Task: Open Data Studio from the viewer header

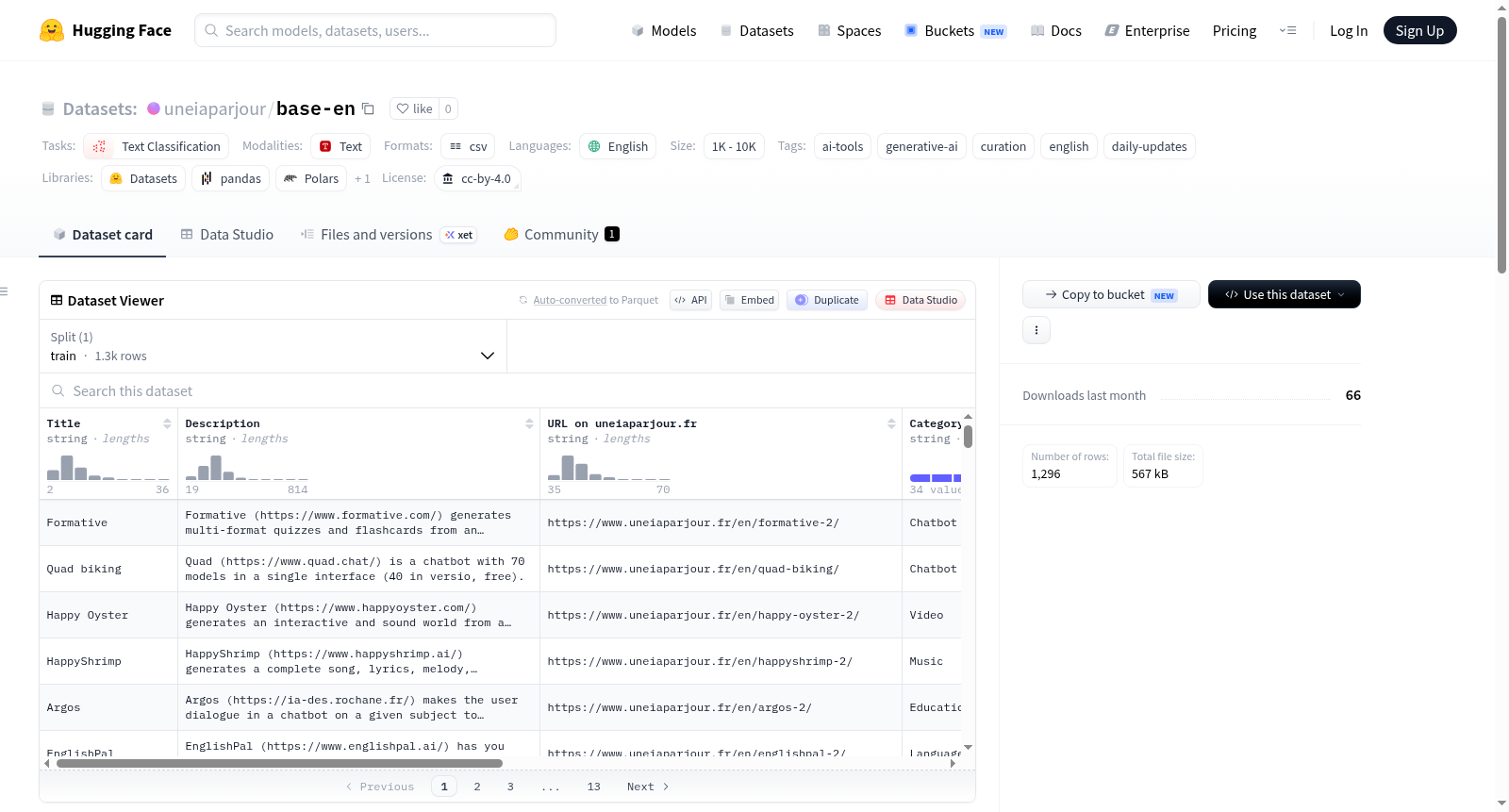Action: tap(920, 300)
